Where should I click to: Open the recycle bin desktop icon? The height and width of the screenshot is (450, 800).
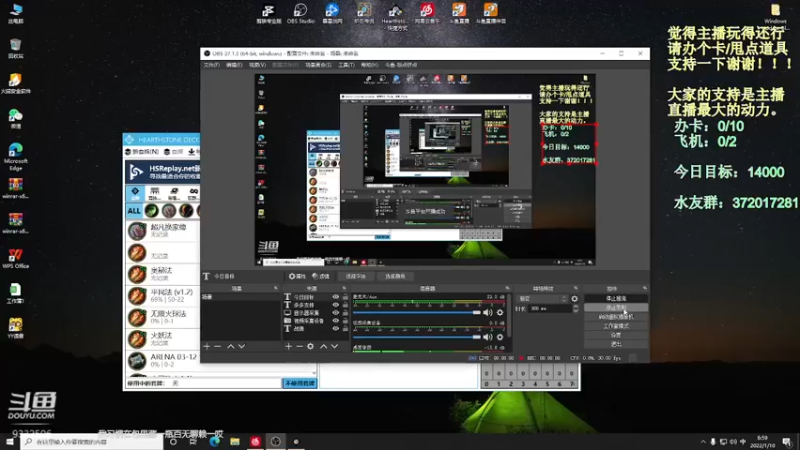coord(15,48)
